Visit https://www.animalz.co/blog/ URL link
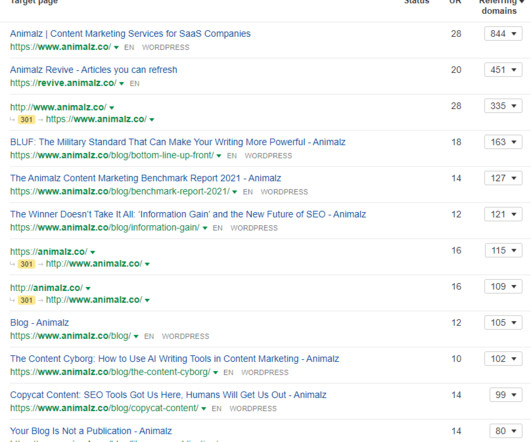Viewport: 531px width, 442px height. (x=70, y=336)
